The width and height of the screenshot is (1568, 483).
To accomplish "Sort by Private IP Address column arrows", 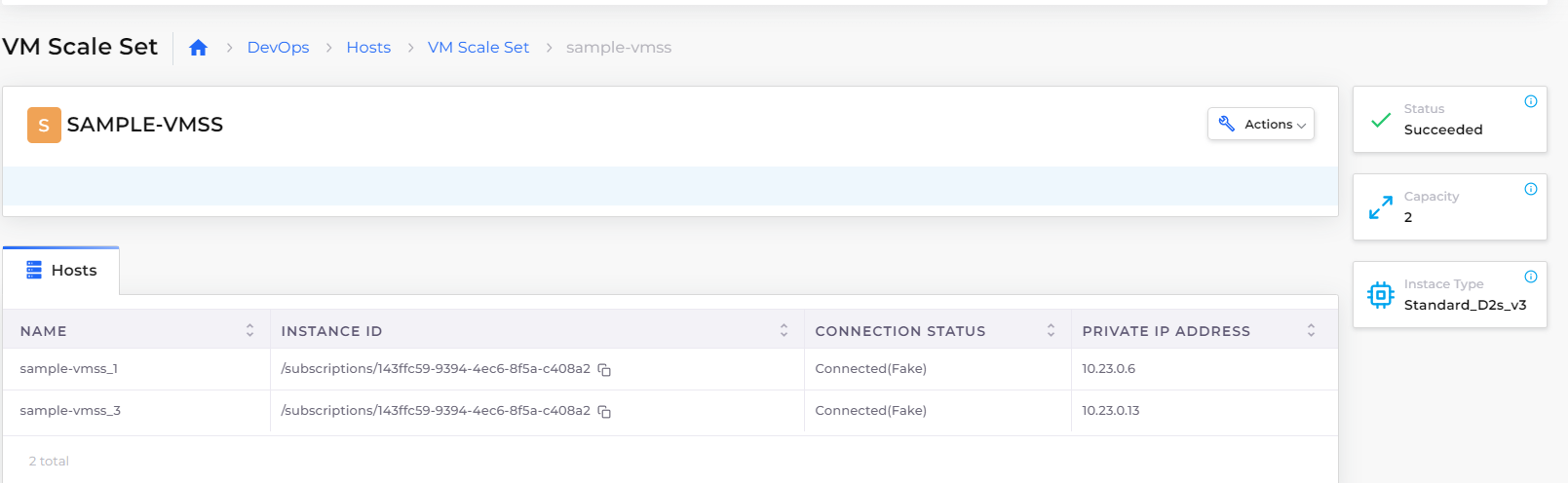I will coord(1311,331).
